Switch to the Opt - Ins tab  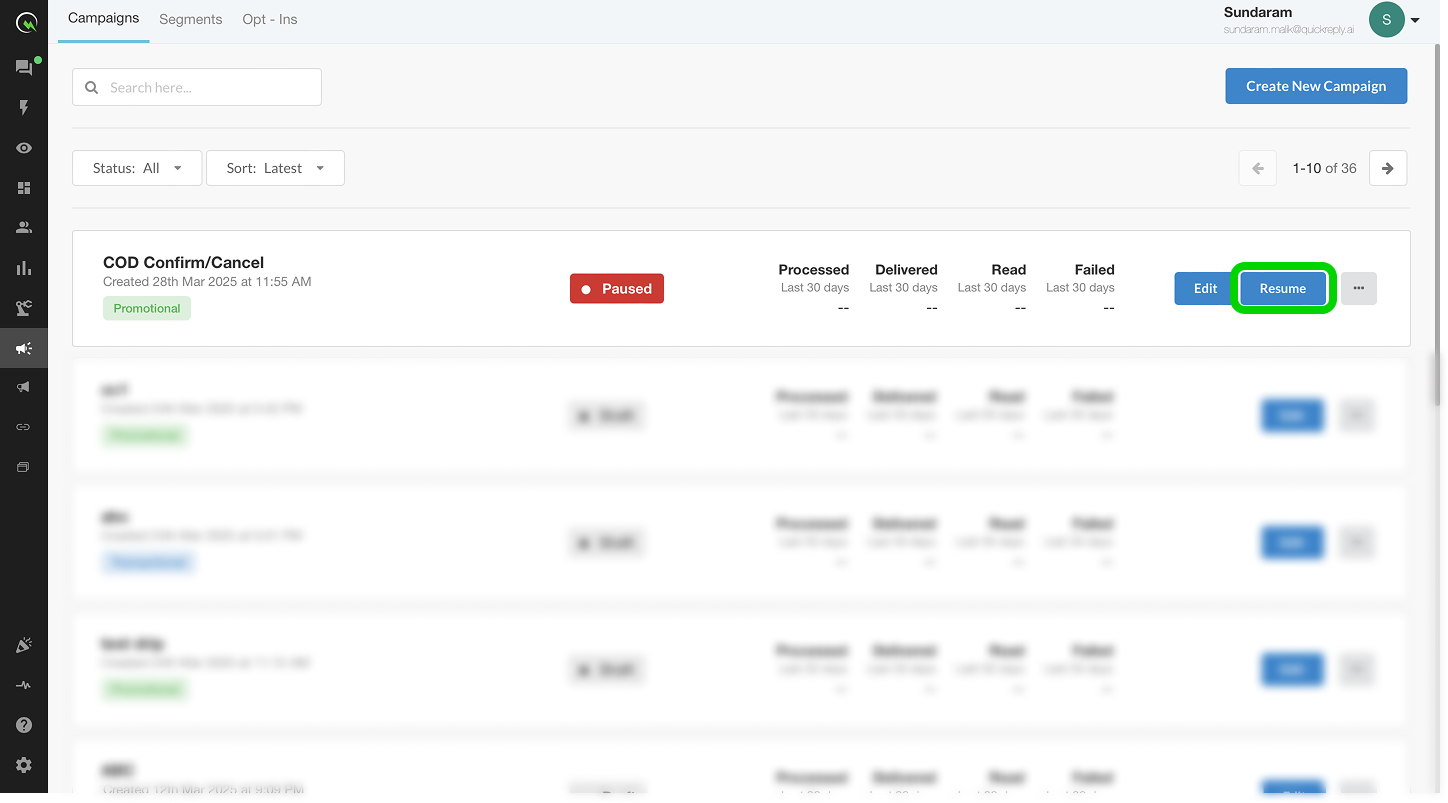pos(269,19)
